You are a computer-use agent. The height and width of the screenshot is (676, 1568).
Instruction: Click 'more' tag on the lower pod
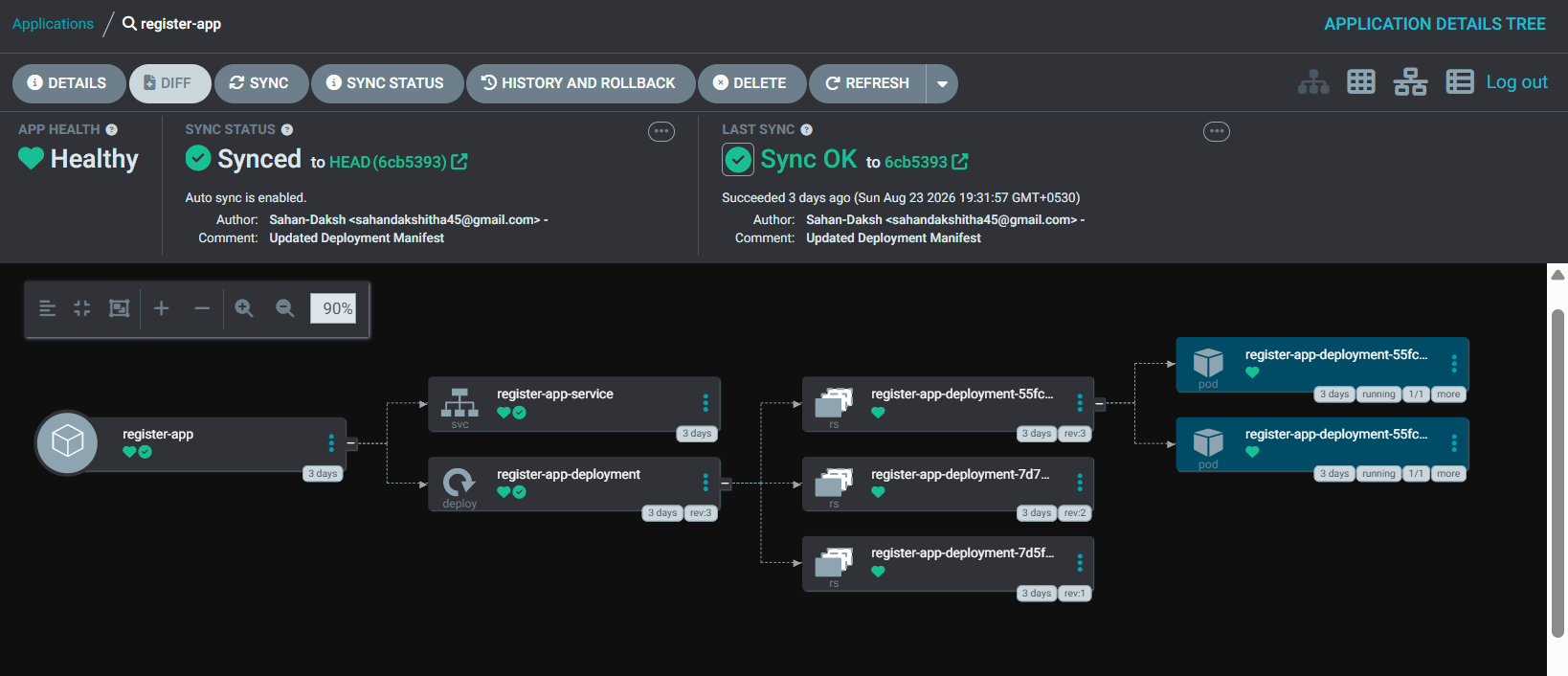click(1448, 473)
